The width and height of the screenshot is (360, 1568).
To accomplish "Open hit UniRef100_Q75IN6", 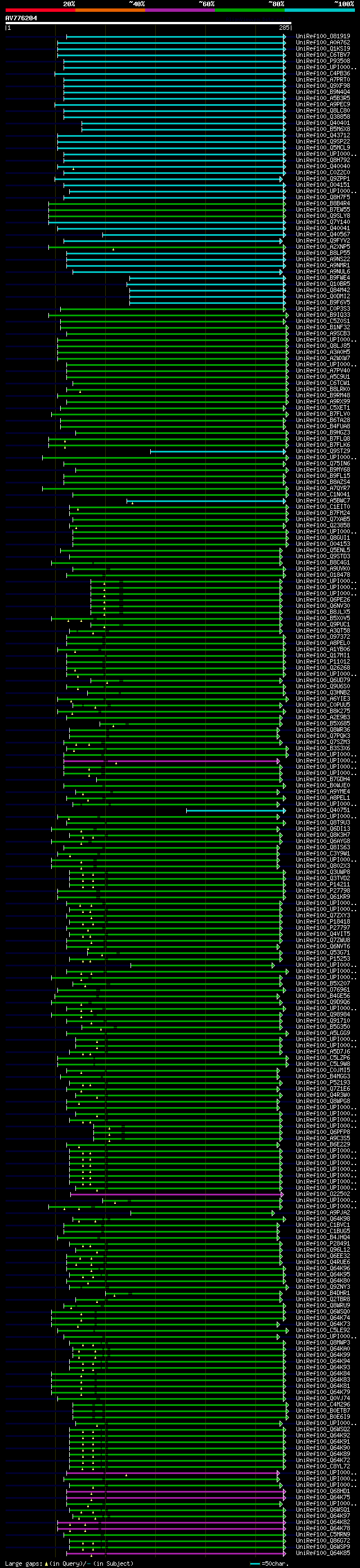I will [323, 464].
